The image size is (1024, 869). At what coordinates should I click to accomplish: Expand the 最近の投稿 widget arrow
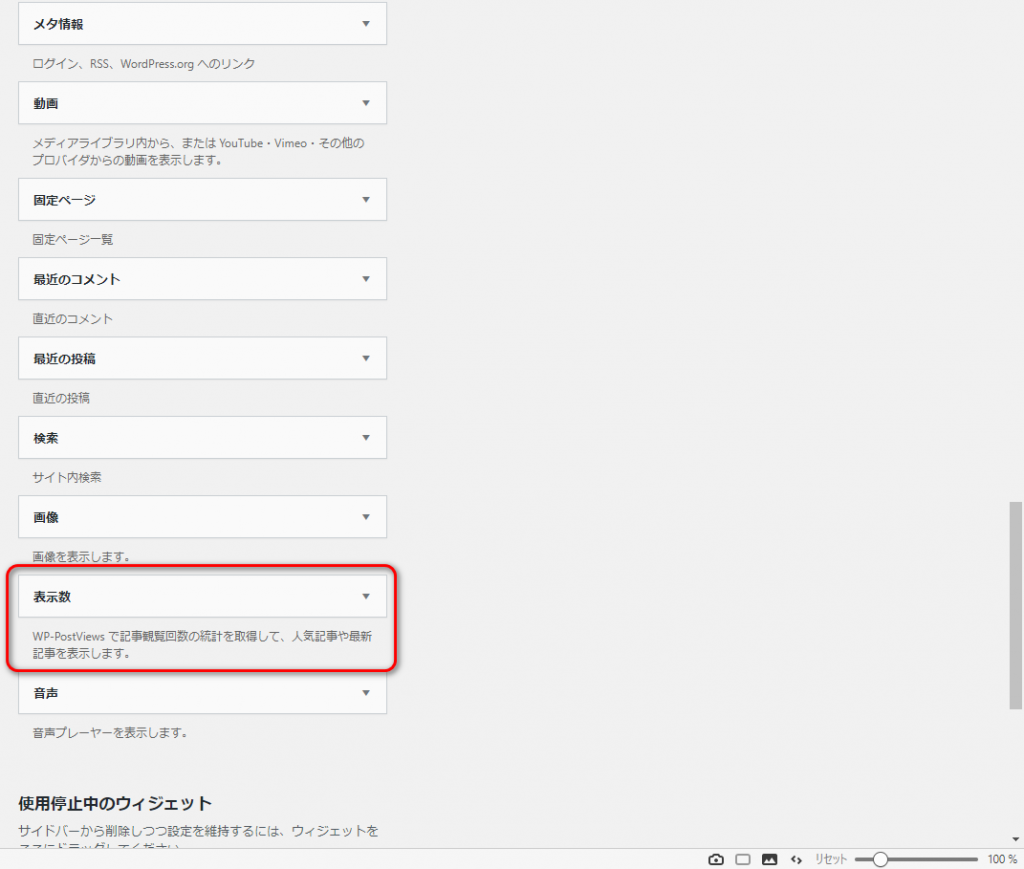(366, 358)
